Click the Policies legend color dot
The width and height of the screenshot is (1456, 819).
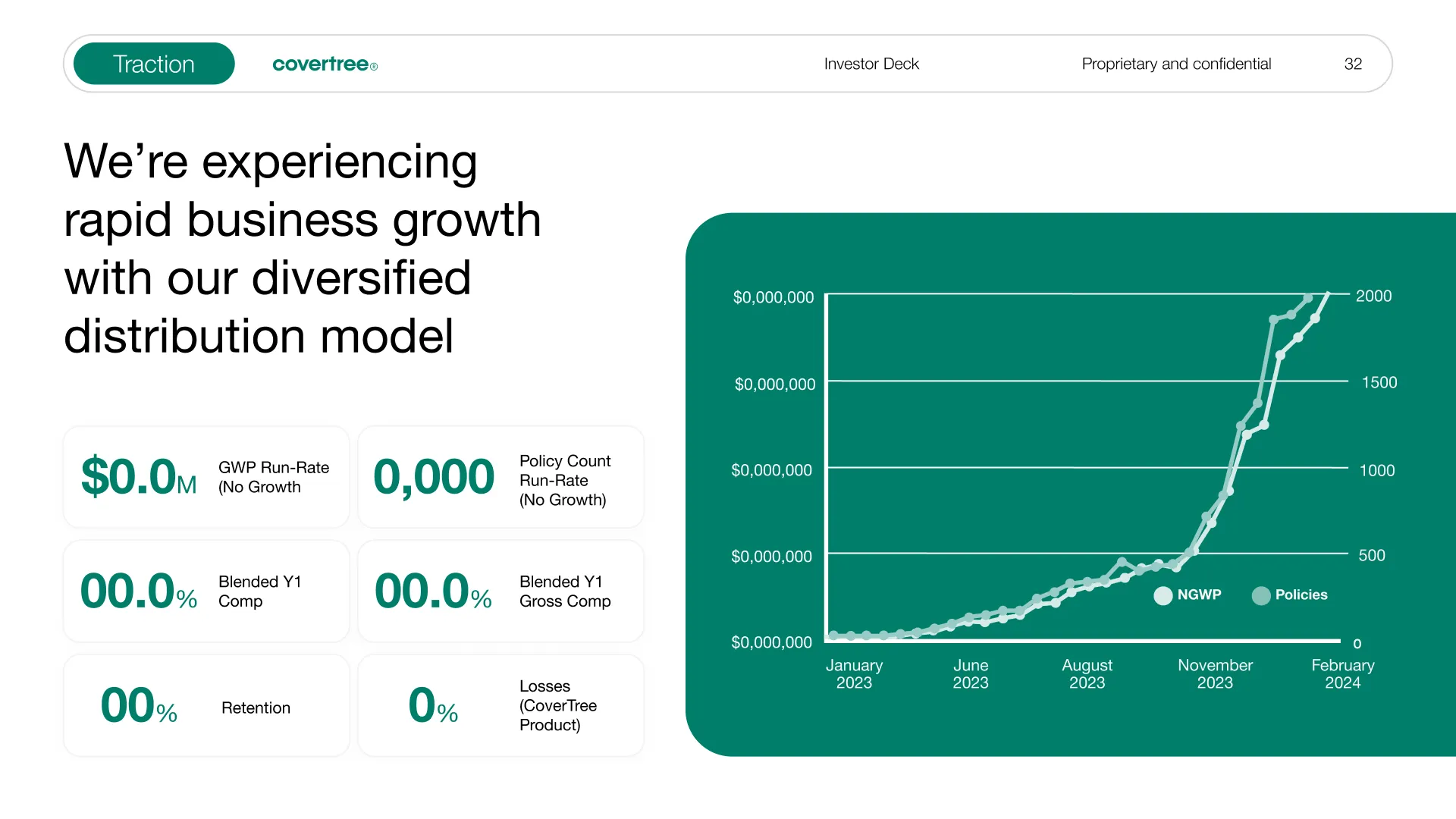(1261, 595)
